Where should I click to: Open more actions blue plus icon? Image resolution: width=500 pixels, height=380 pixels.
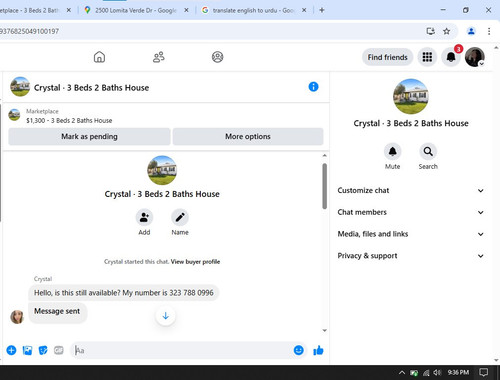tap(11, 350)
